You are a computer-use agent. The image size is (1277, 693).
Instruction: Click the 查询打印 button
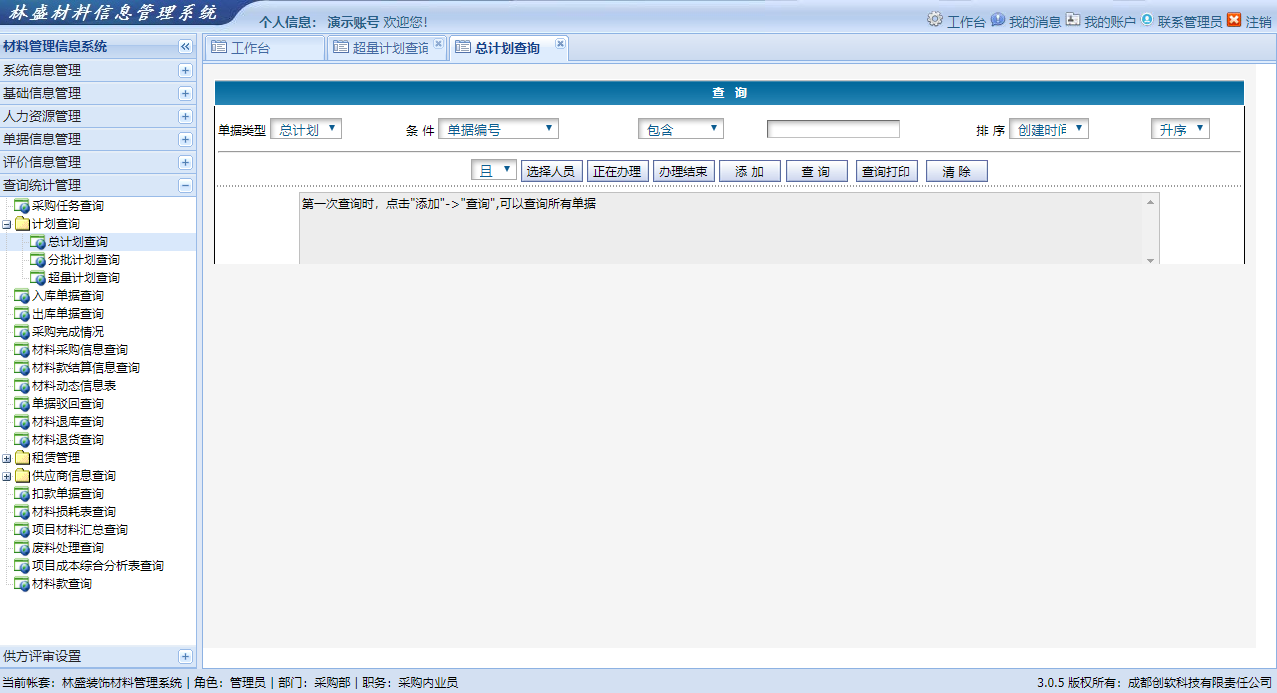tap(888, 171)
